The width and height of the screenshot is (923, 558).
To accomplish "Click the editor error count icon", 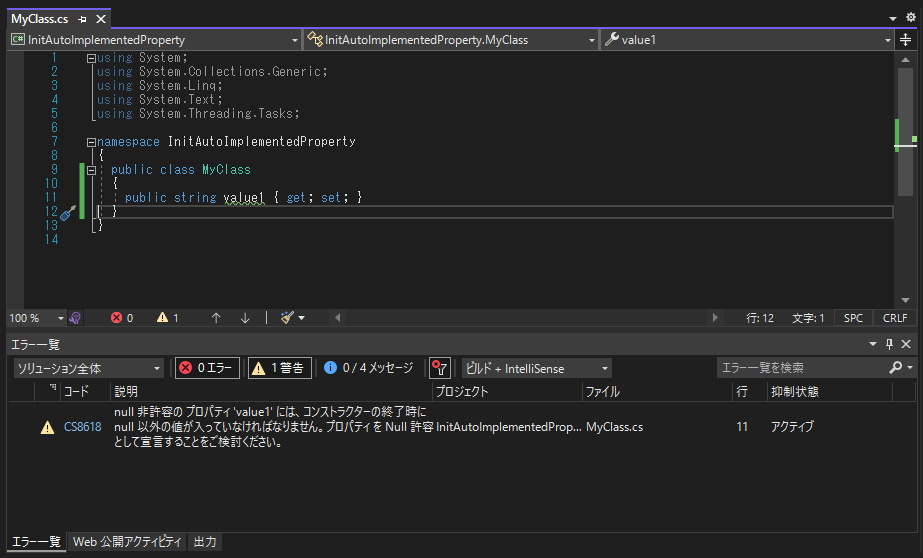I will (x=117, y=318).
